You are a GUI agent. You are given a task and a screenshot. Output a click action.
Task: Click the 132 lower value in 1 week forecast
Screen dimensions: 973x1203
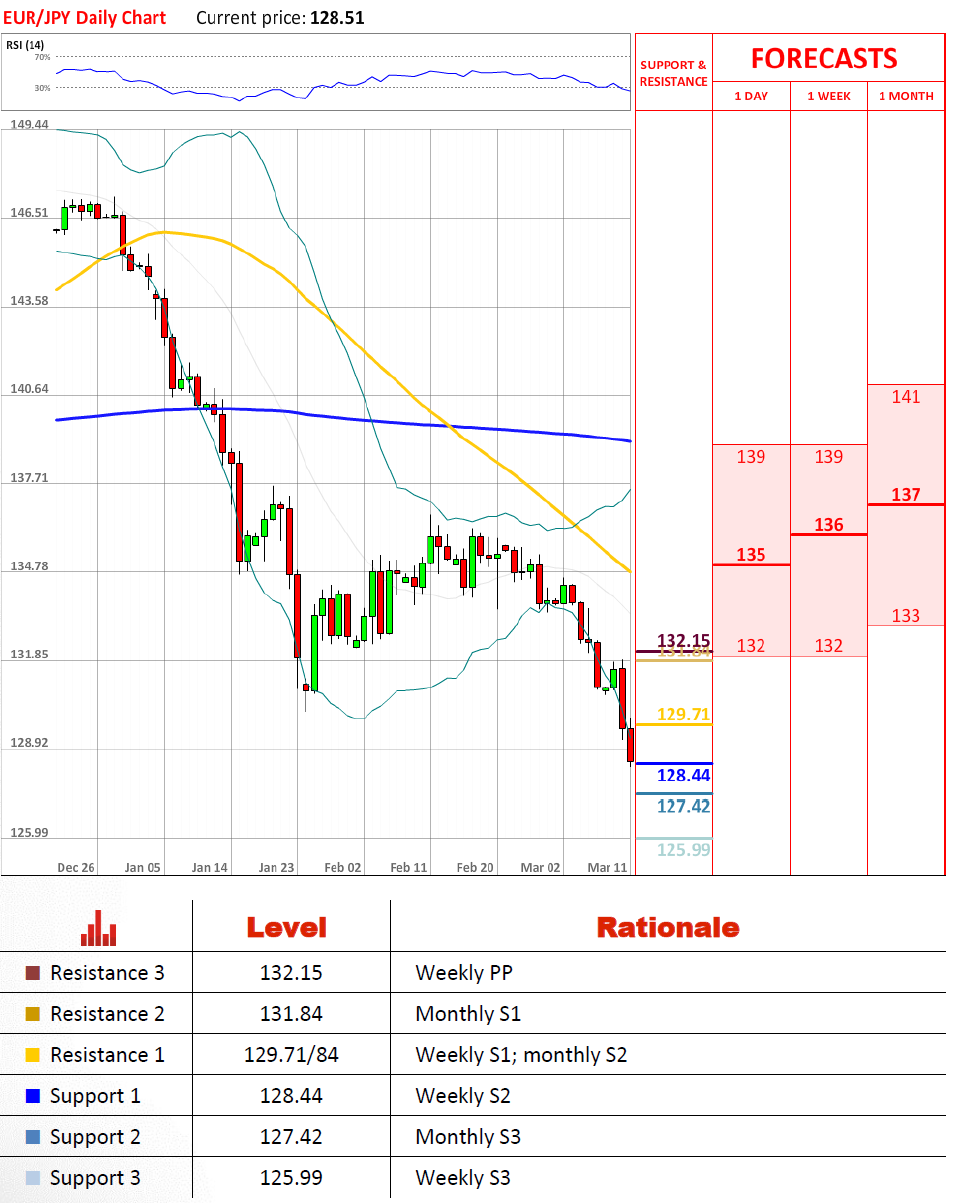(x=829, y=645)
